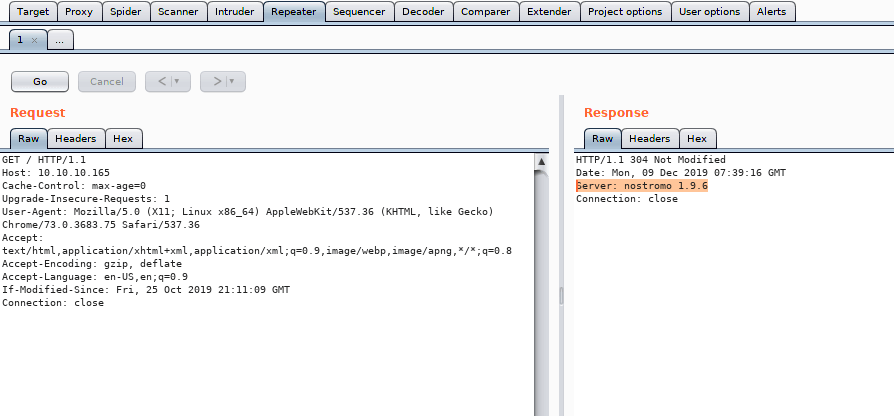Switch to Request Hex tab

click(x=123, y=138)
